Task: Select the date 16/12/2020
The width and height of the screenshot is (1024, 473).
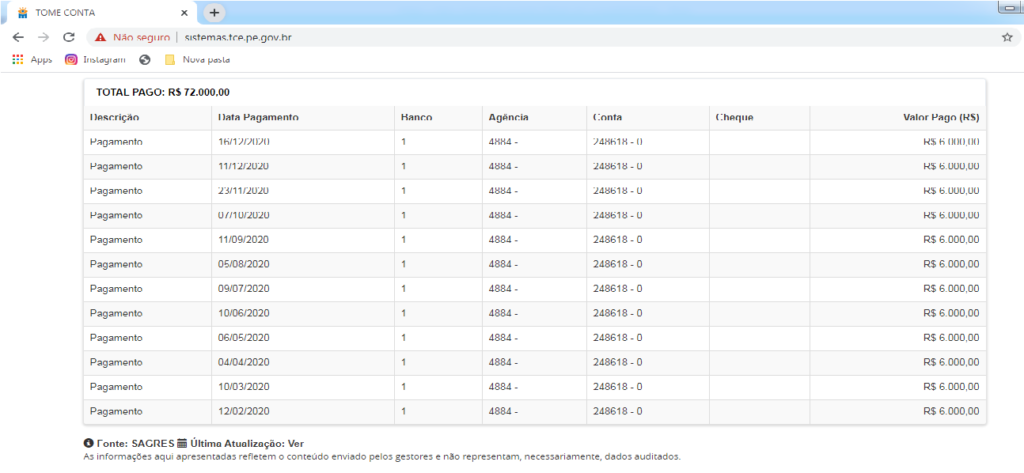Action: (x=244, y=141)
